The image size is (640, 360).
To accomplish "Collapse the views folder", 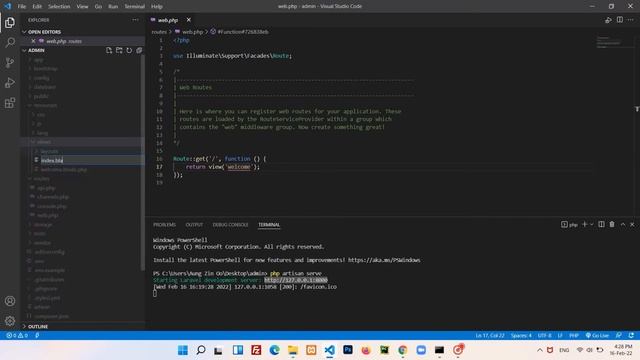I will point(44,142).
